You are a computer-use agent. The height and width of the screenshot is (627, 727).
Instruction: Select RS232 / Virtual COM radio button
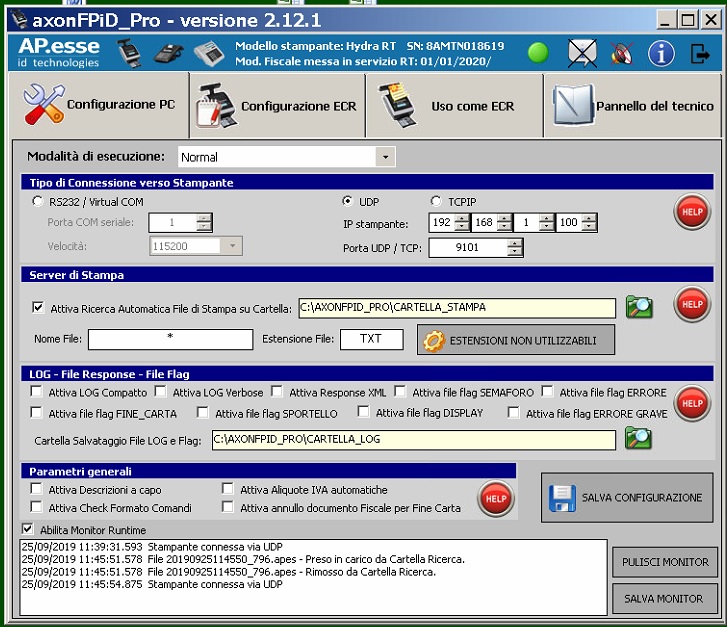click(x=37, y=202)
